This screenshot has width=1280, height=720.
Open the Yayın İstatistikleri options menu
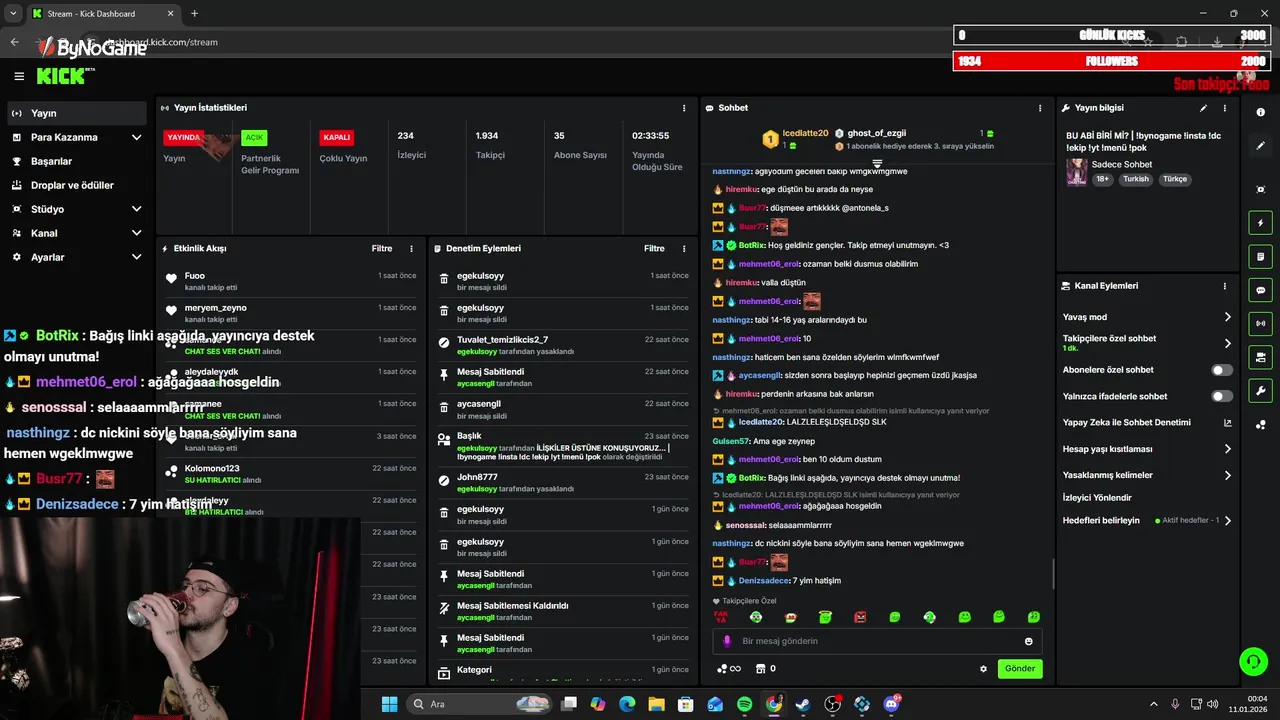click(x=684, y=108)
